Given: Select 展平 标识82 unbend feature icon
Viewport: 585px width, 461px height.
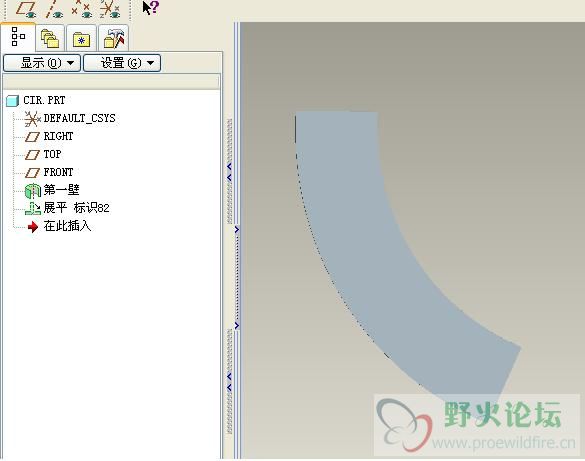Looking at the screenshot, I should click(x=33, y=208).
